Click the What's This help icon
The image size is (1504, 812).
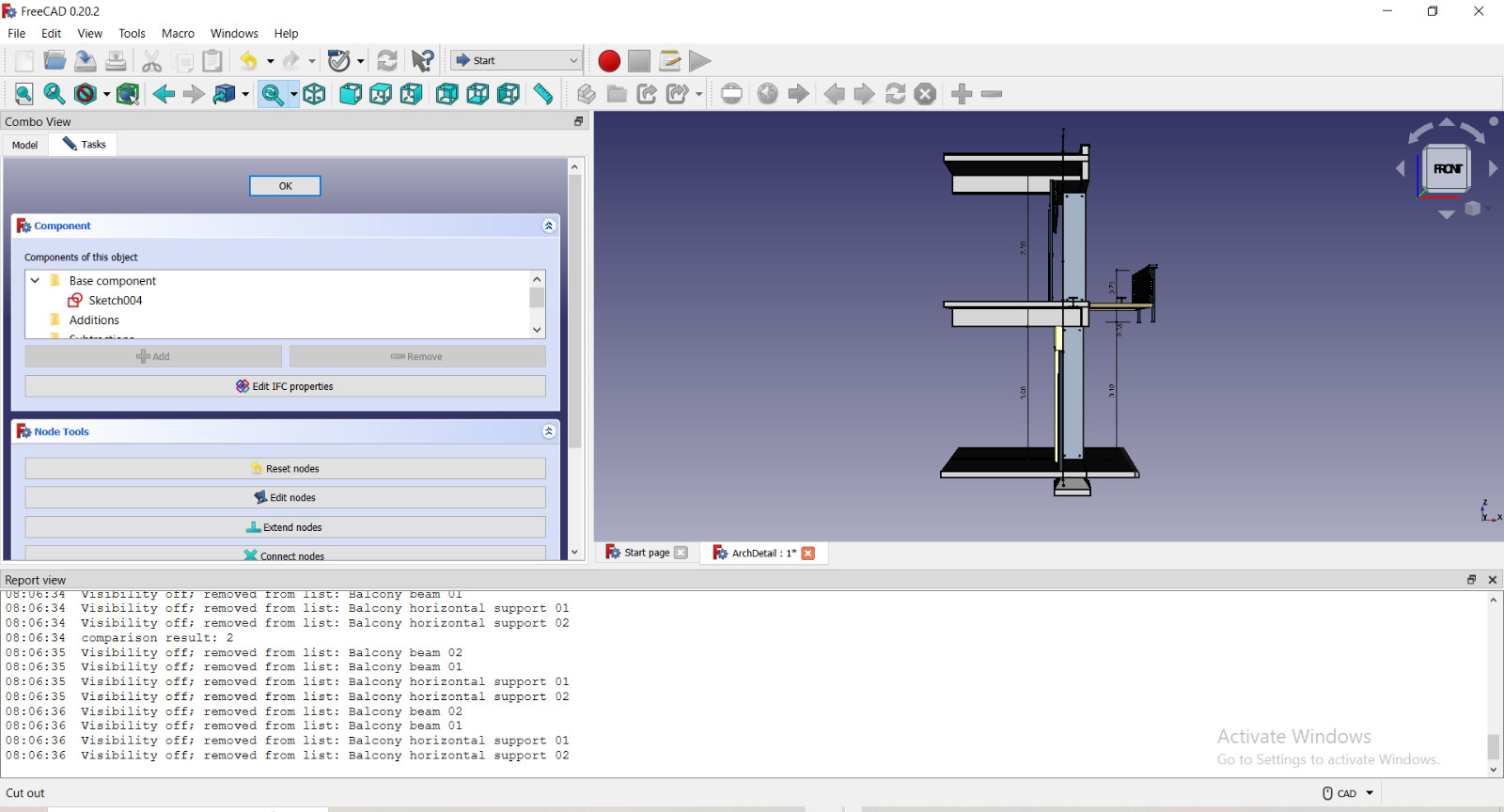[x=423, y=61]
